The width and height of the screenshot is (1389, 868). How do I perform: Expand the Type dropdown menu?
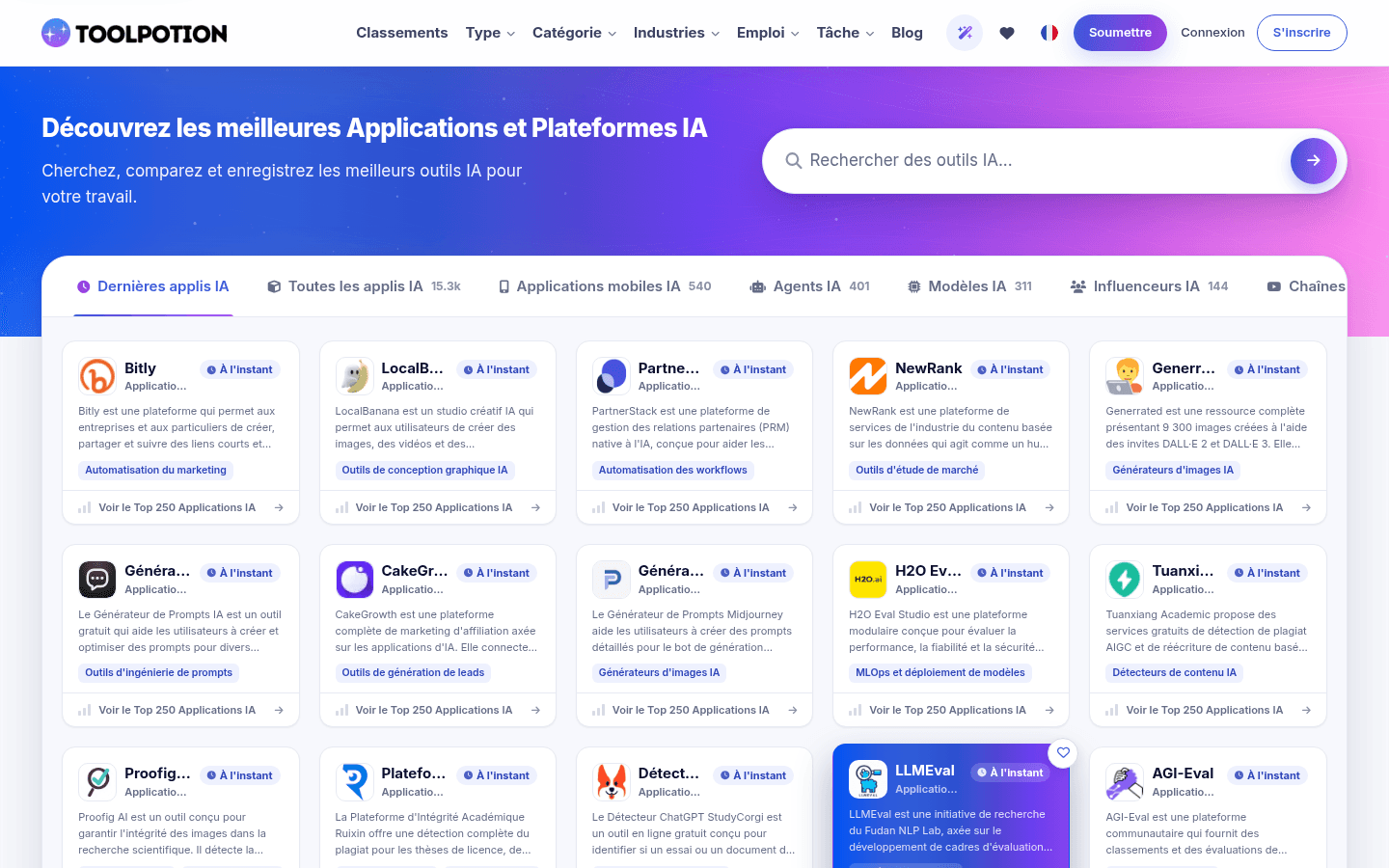[x=490, y=33]
